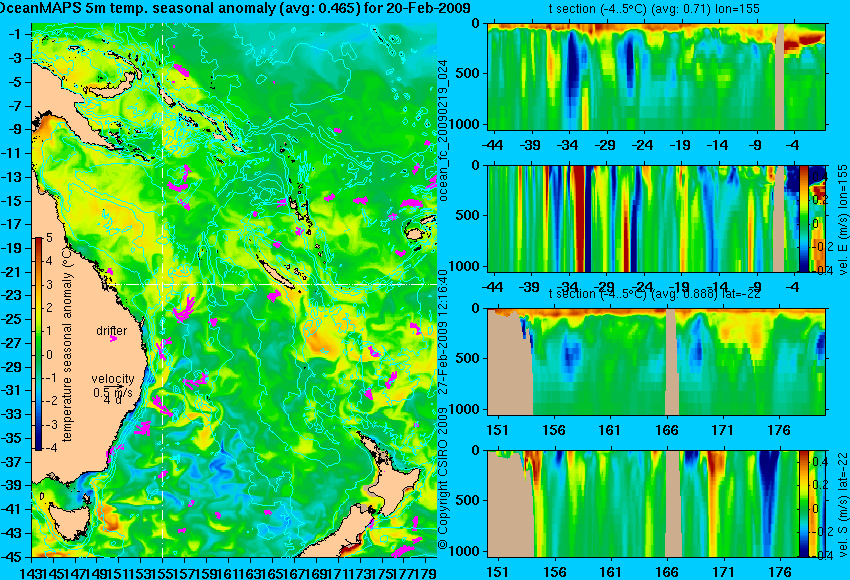Viewport: 850px width, 580px height.
Task: Click the '-45' latitude label on main map
Action: click(12, 557)
